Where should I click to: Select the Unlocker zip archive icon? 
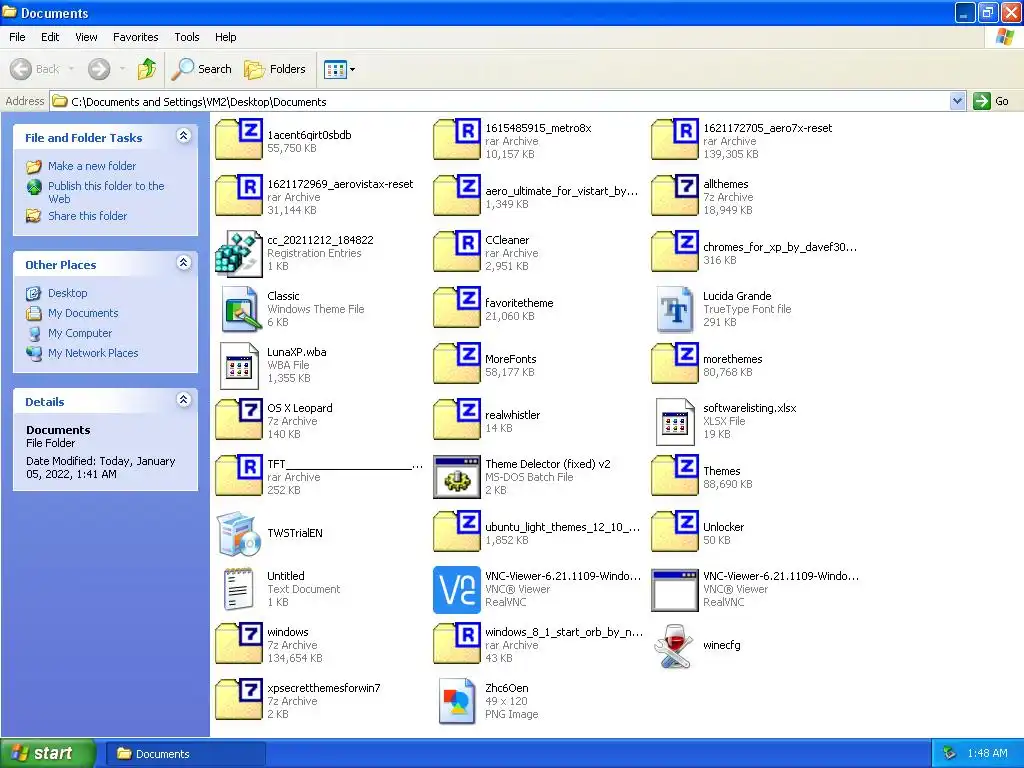pyautogui.click(x=675, y=532)
